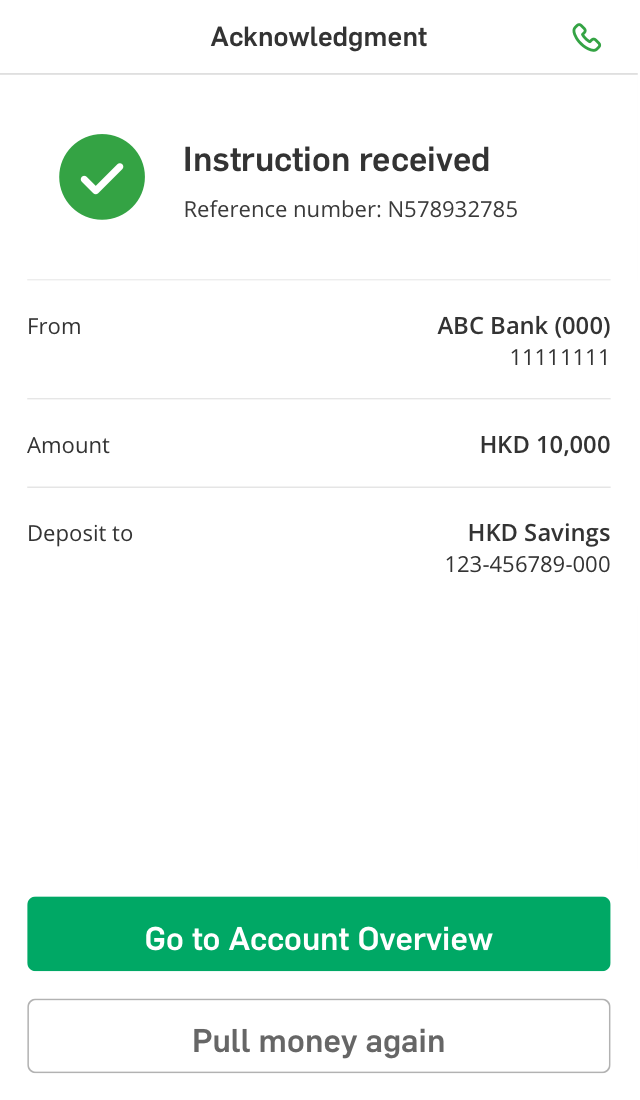This screenshot has height=1100, width=640.
Task: Click the 'Reference number:' label text
Action: 282,210
